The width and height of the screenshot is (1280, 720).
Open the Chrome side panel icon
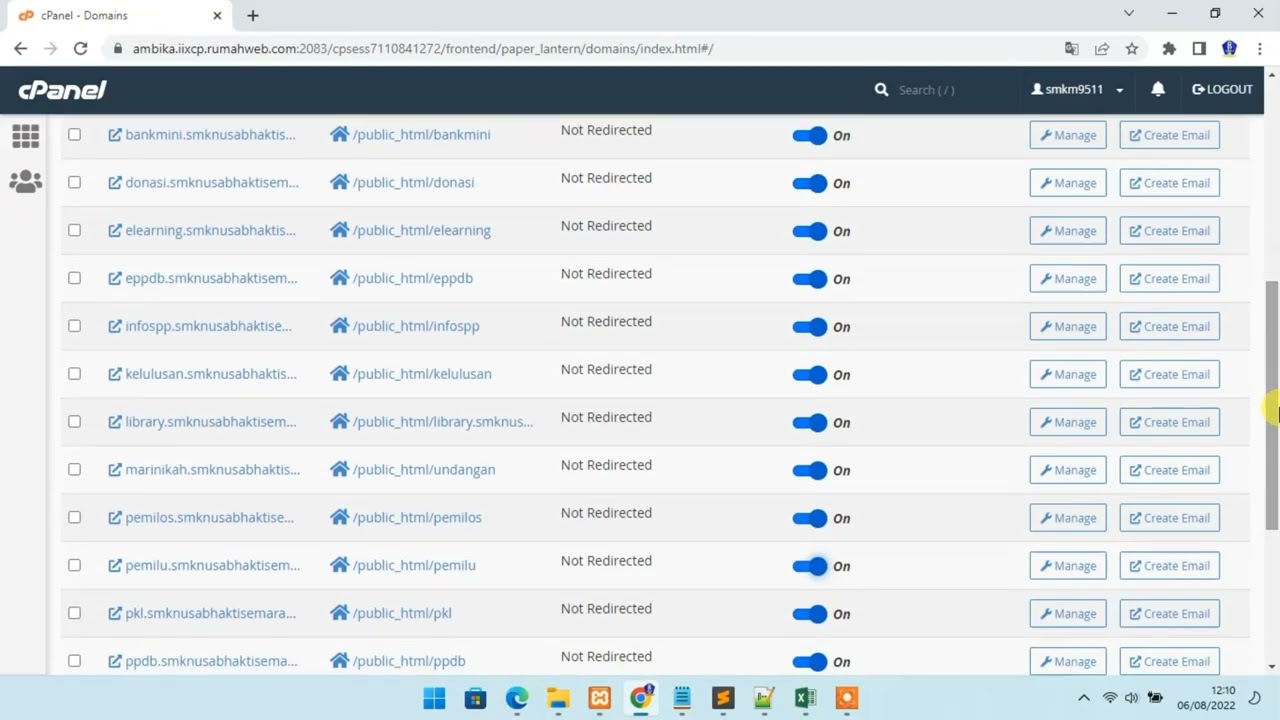pyautogui.click(x=1199, y=48)
